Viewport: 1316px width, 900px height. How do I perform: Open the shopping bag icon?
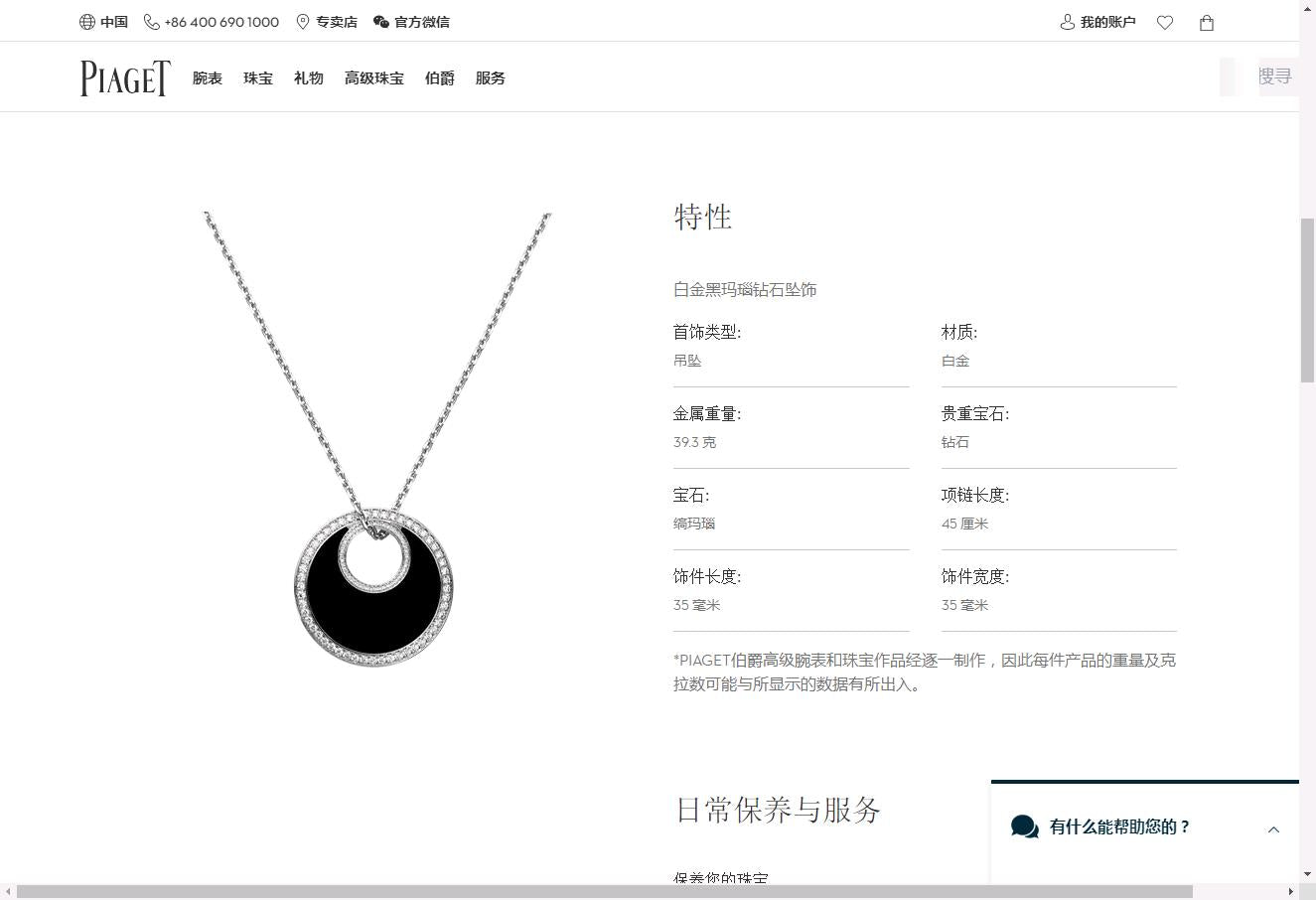(1207, 23)
